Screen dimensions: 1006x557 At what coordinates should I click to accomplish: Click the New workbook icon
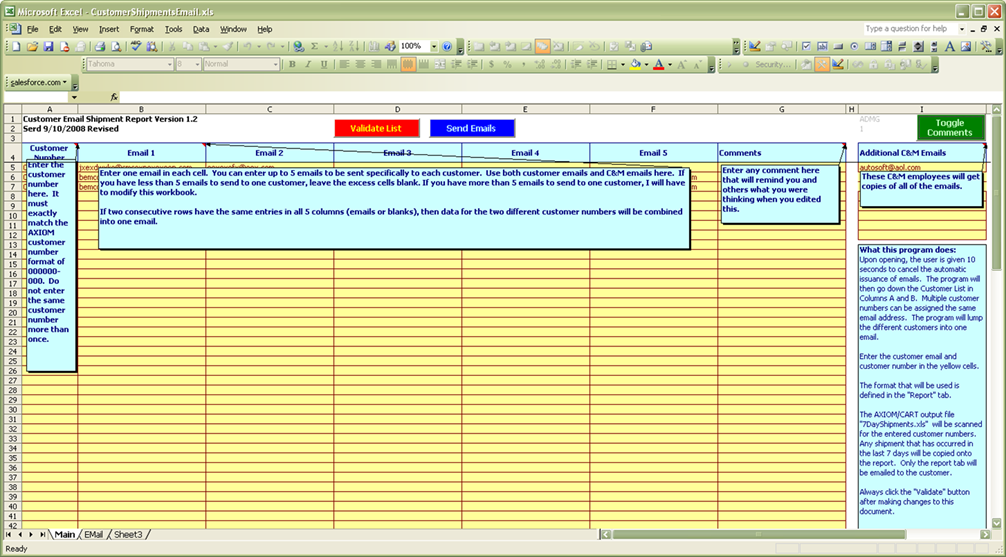[16, 46]
